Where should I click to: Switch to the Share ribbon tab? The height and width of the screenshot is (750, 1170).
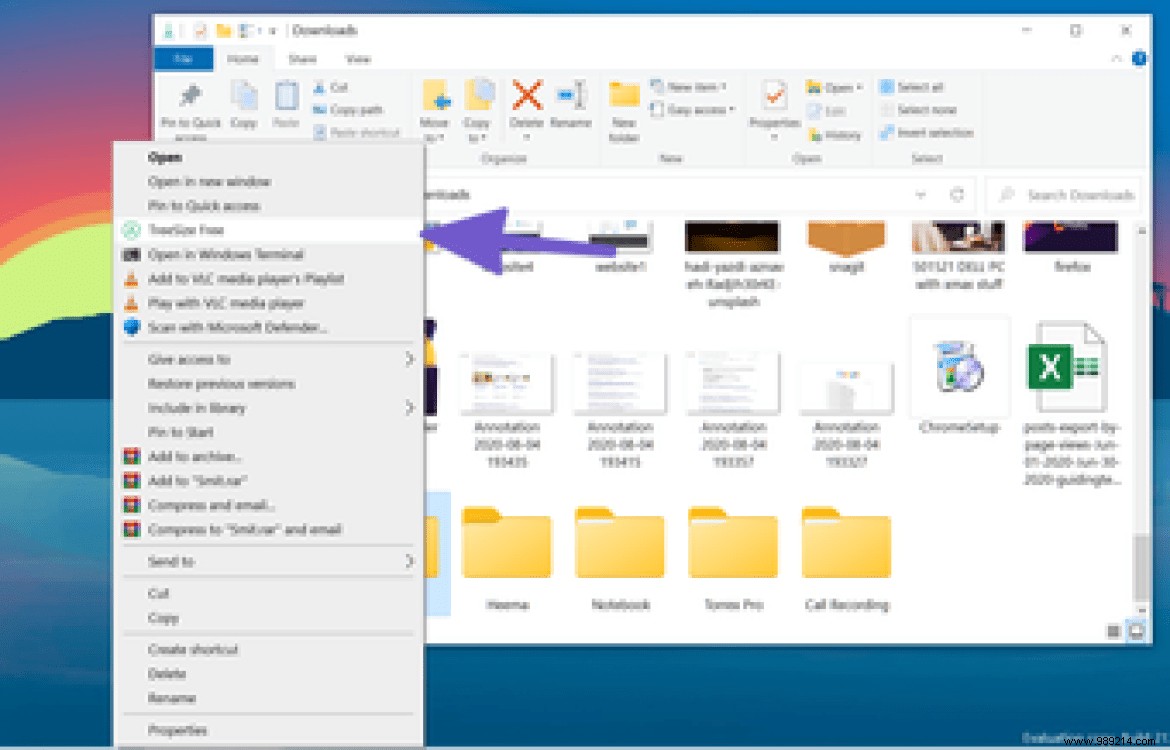[302, 59]
